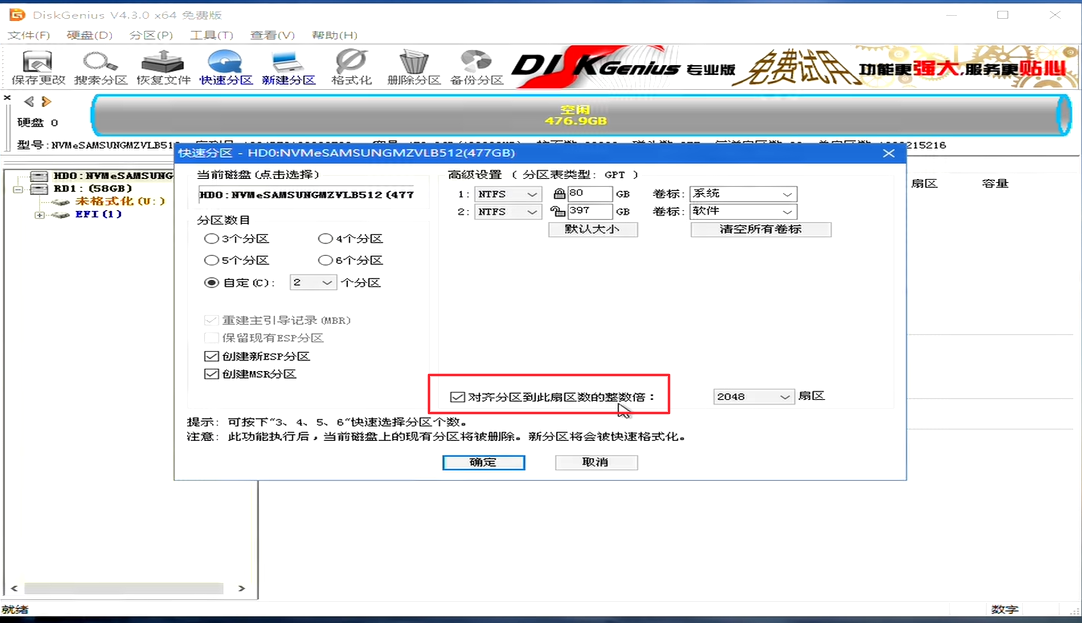Select RD1: (58GB) in the disk tree
Viewport: 1082px width, 623px height.
[x=92, y=188]
